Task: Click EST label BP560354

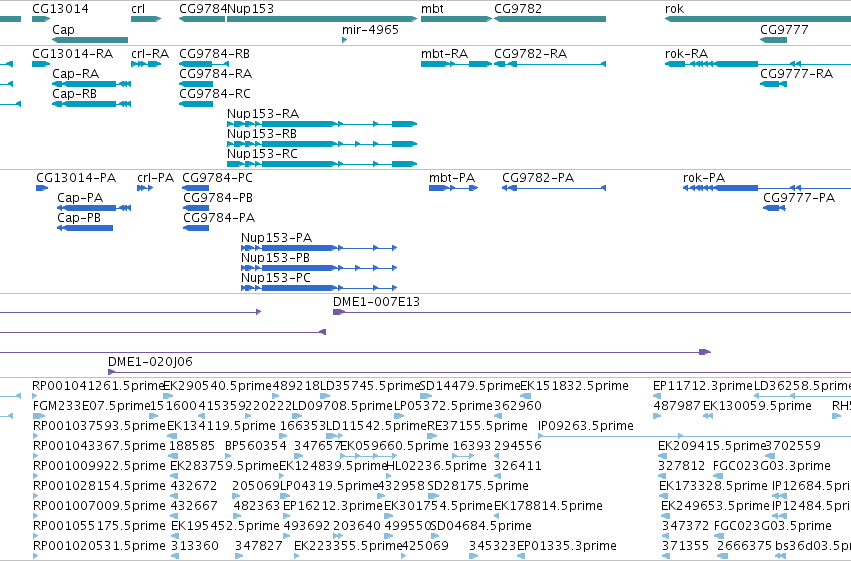Action: pos(256,446)
